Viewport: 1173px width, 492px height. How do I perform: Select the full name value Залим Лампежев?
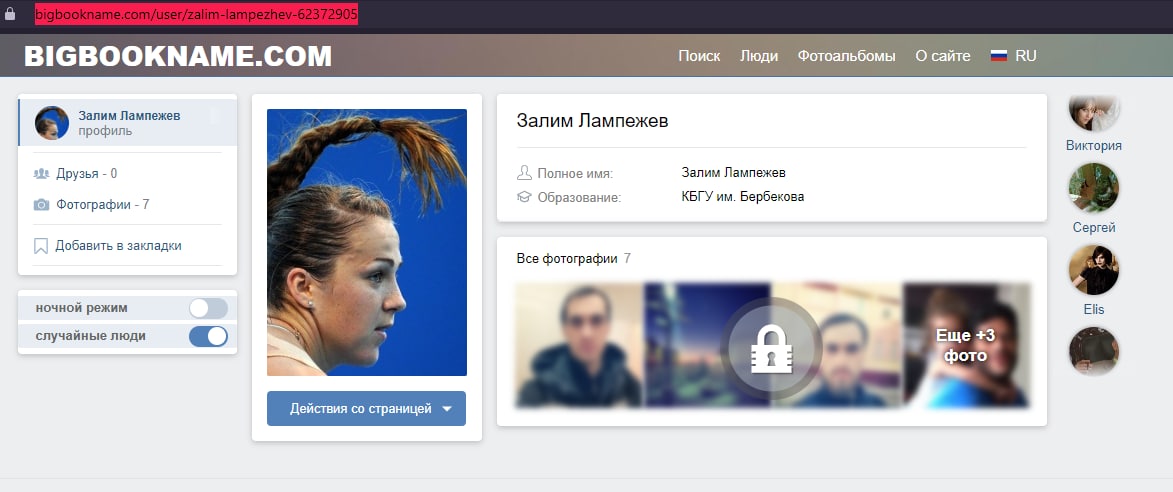734,173
